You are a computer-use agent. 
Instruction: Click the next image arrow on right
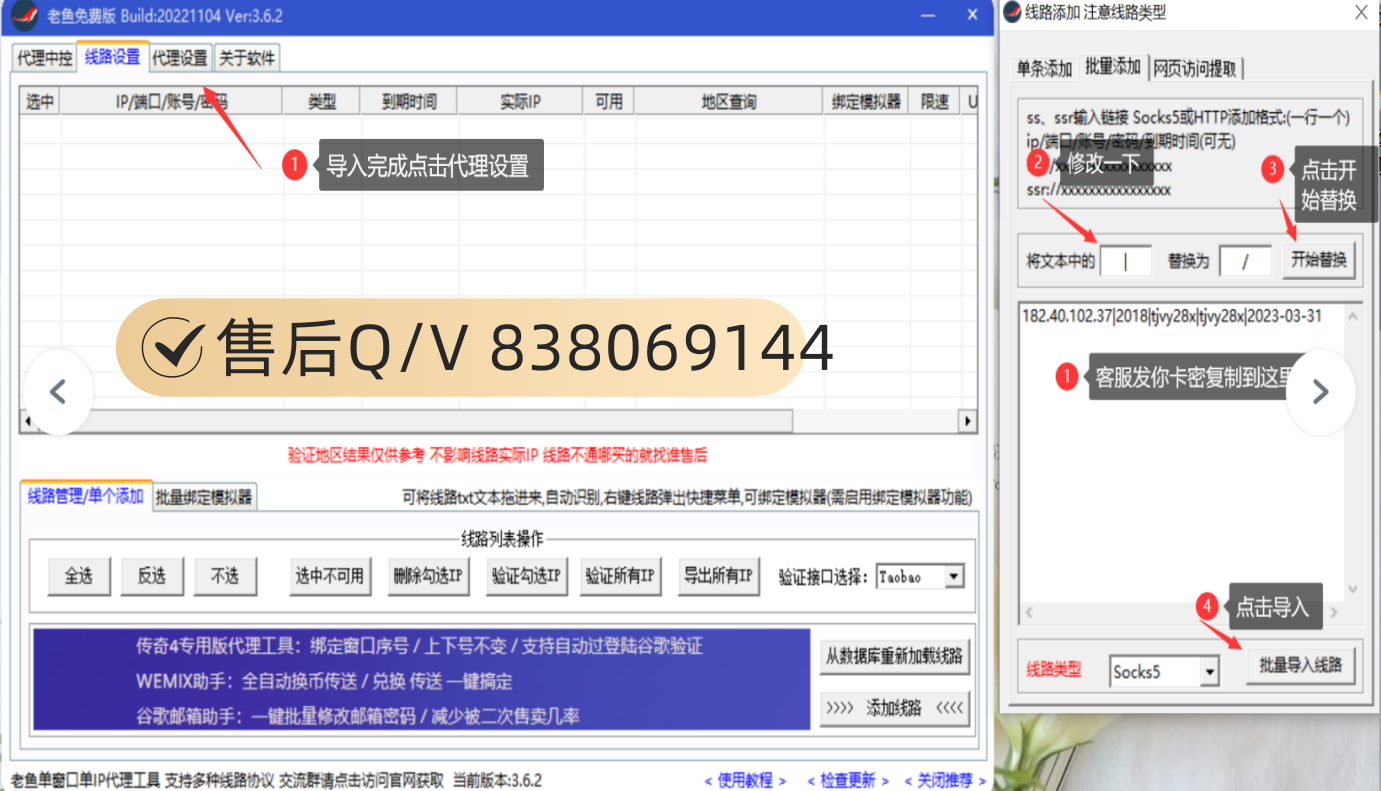1320,392
